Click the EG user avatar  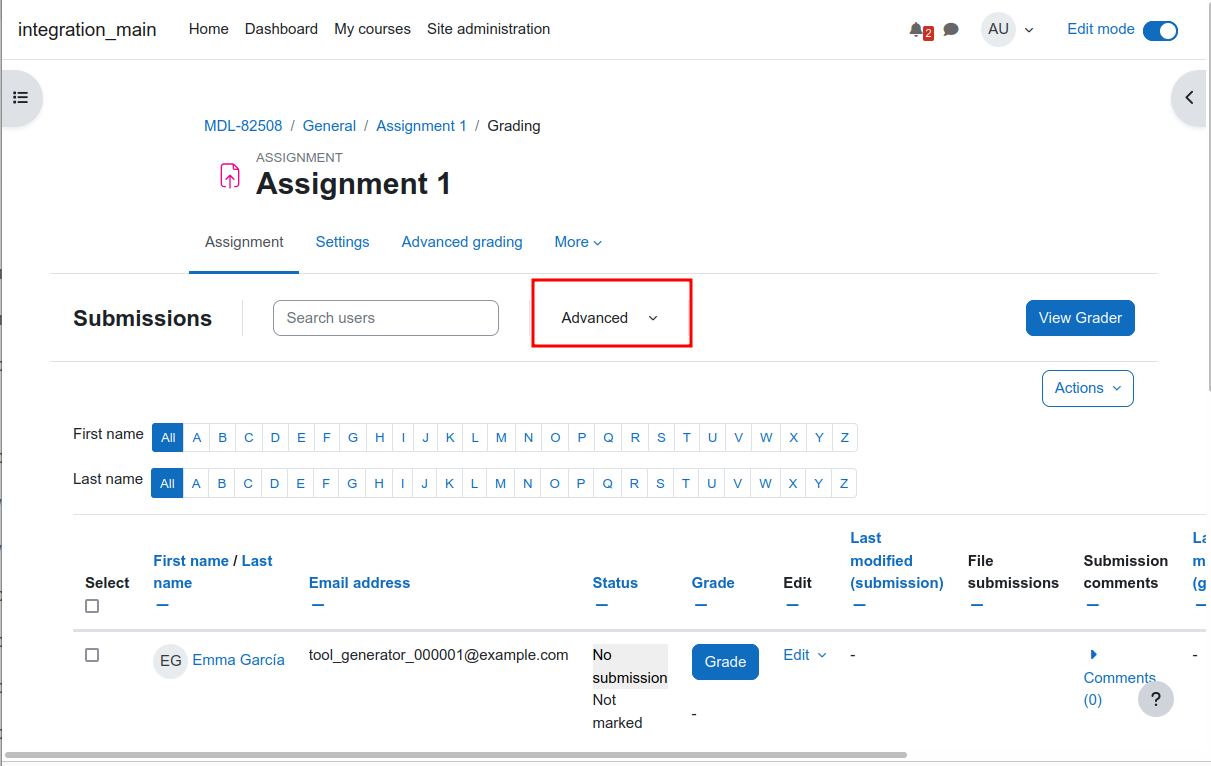coord(171,661)
